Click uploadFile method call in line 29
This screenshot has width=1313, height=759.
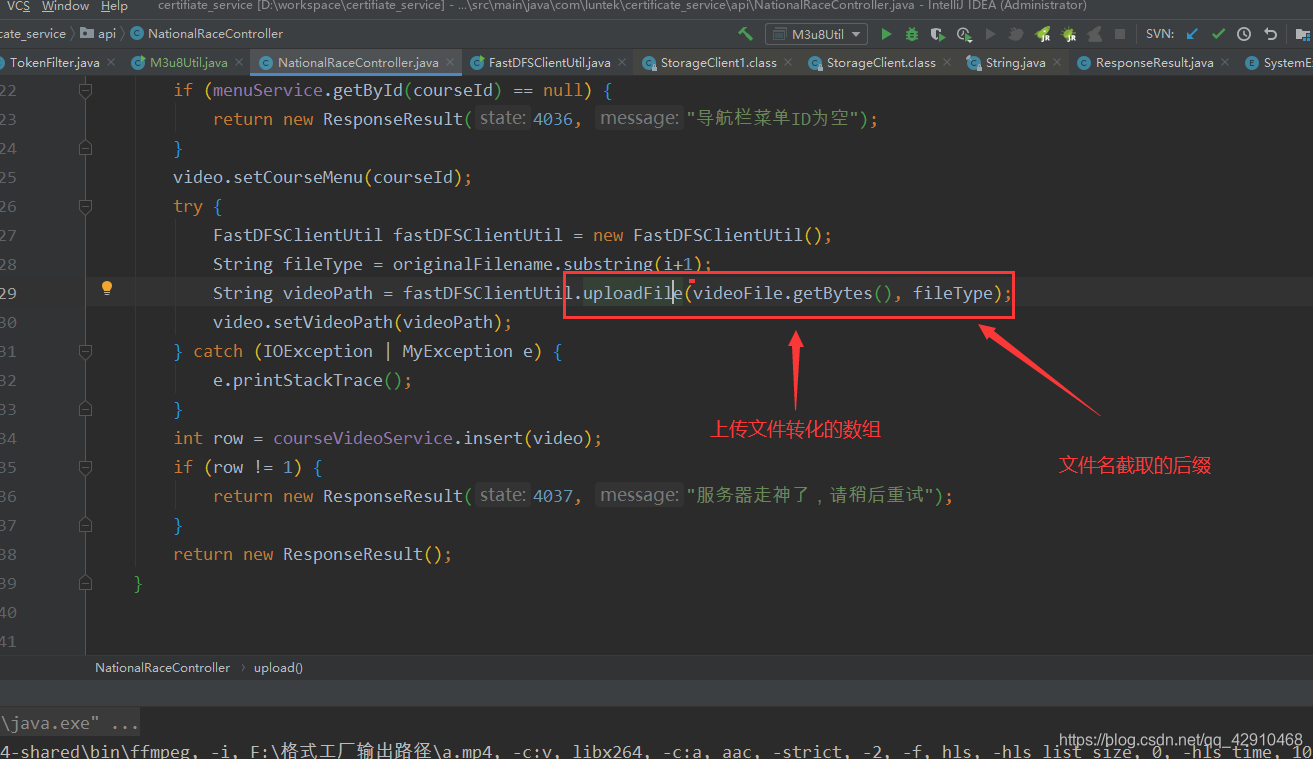pyautogui.click(x=632, y=293)
